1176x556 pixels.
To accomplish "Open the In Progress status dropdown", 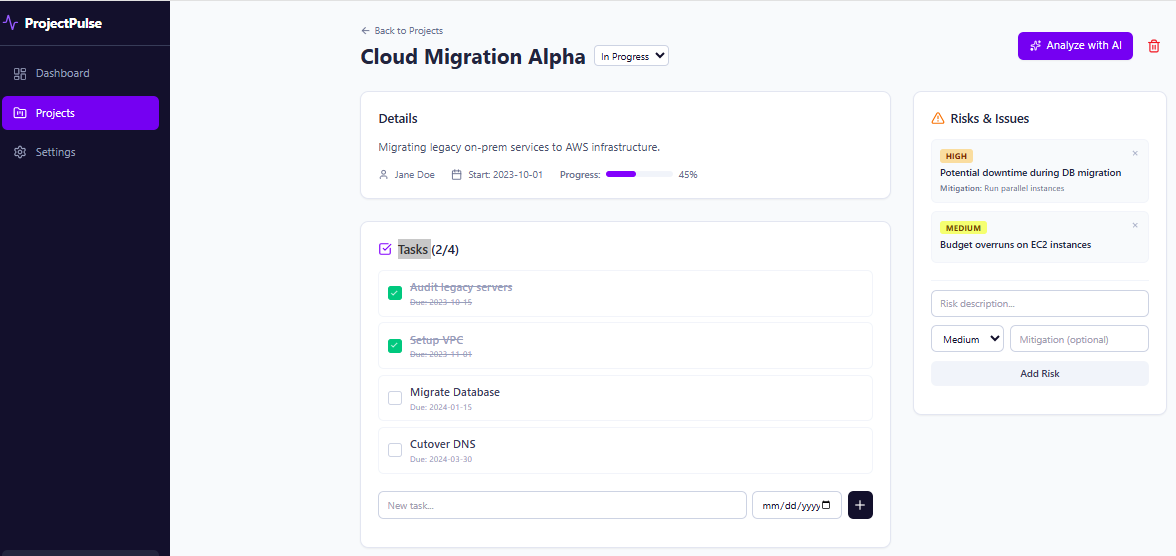I will pyautogui.click(x=632, y=56).
